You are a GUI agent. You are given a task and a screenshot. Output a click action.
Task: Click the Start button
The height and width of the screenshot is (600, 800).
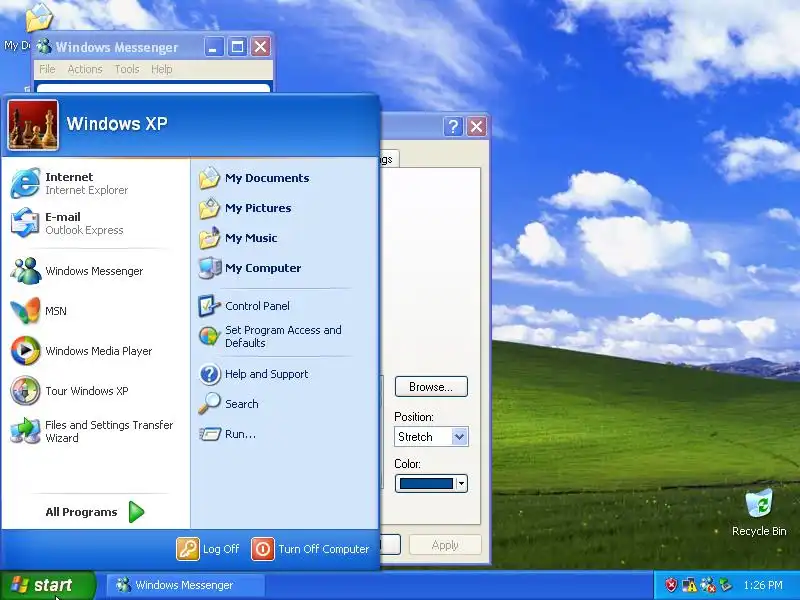coord(48,585)
